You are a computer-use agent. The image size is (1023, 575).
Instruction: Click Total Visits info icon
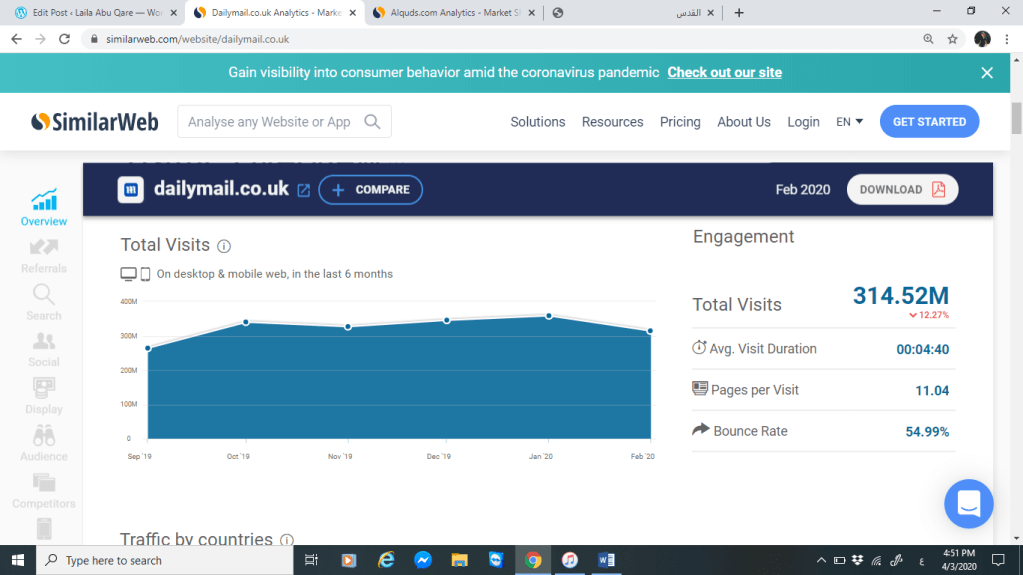[x=224, y=246]
